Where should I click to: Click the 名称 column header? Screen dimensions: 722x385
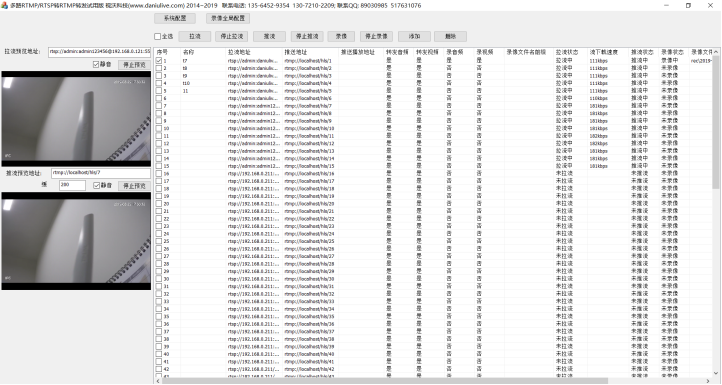[203, 52]
